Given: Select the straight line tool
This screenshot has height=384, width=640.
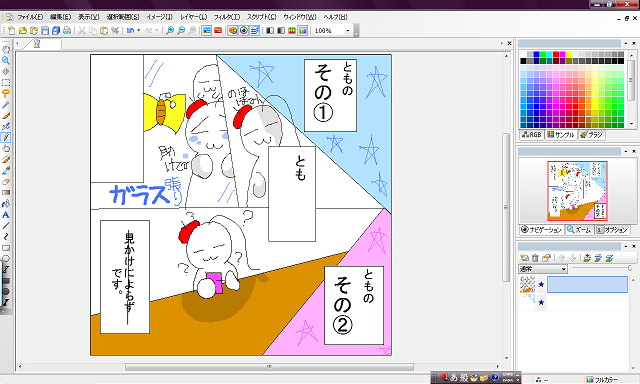Looking at the screenshot, I should coord(6,226).
